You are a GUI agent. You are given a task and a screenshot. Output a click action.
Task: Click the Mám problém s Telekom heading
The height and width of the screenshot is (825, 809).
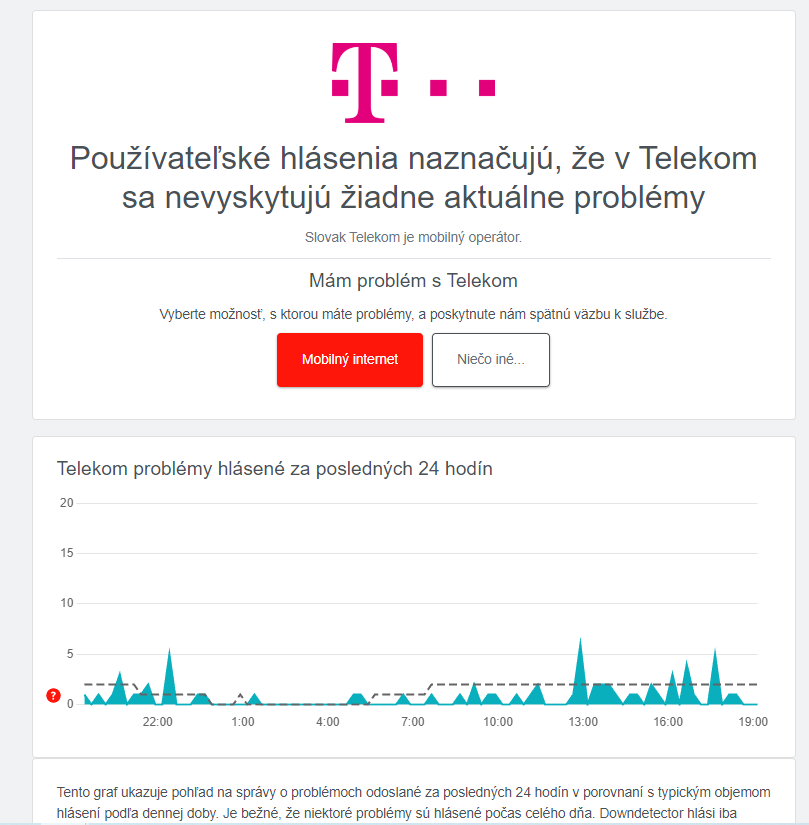pos(413,280)
